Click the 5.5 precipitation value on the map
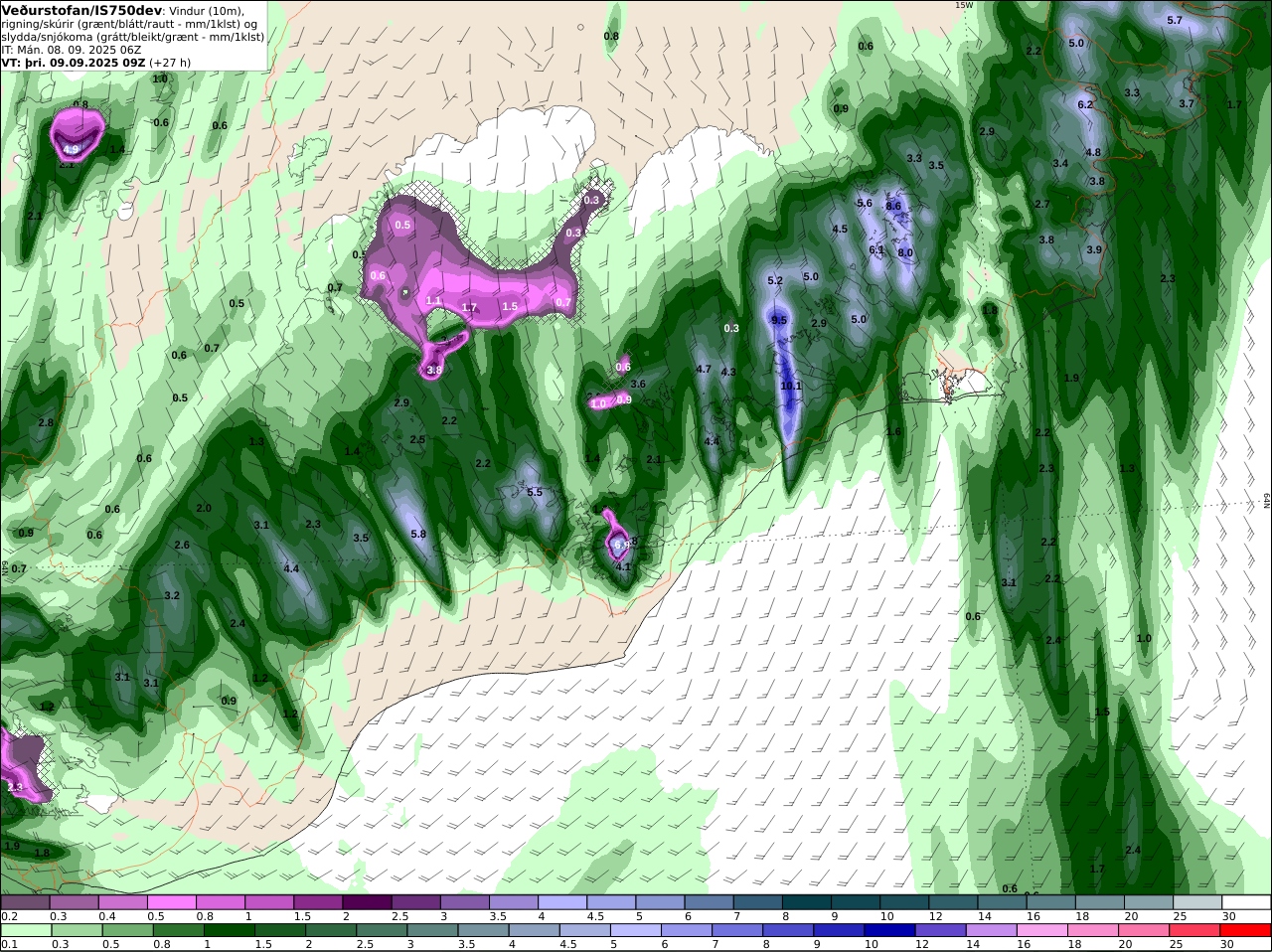1272x952 pixels. [x=535, y=492]
